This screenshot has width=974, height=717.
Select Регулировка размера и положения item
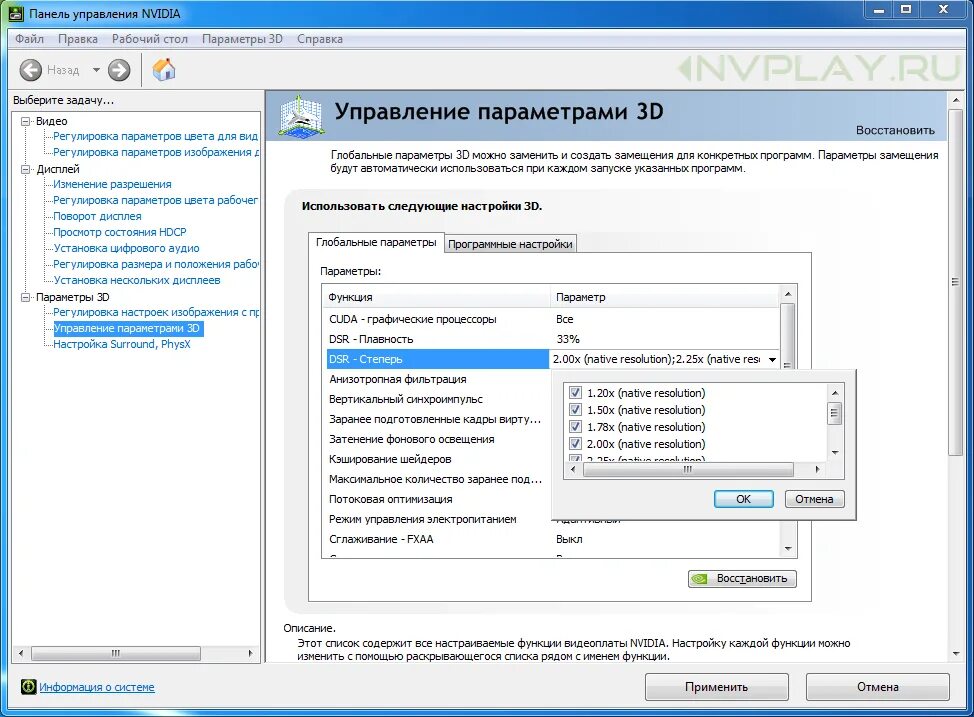click(155, 264)
